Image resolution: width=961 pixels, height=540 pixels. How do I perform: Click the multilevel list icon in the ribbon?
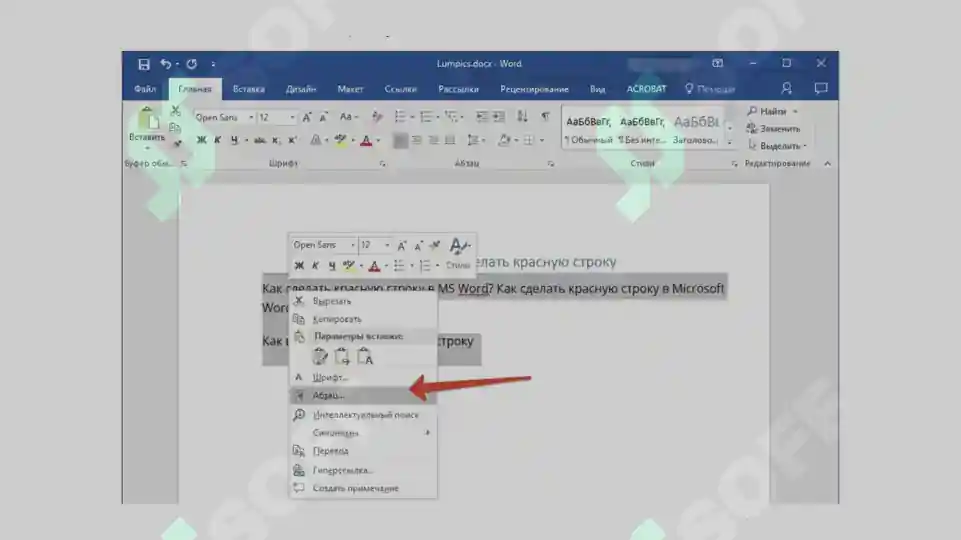click(x=451, y=116)
